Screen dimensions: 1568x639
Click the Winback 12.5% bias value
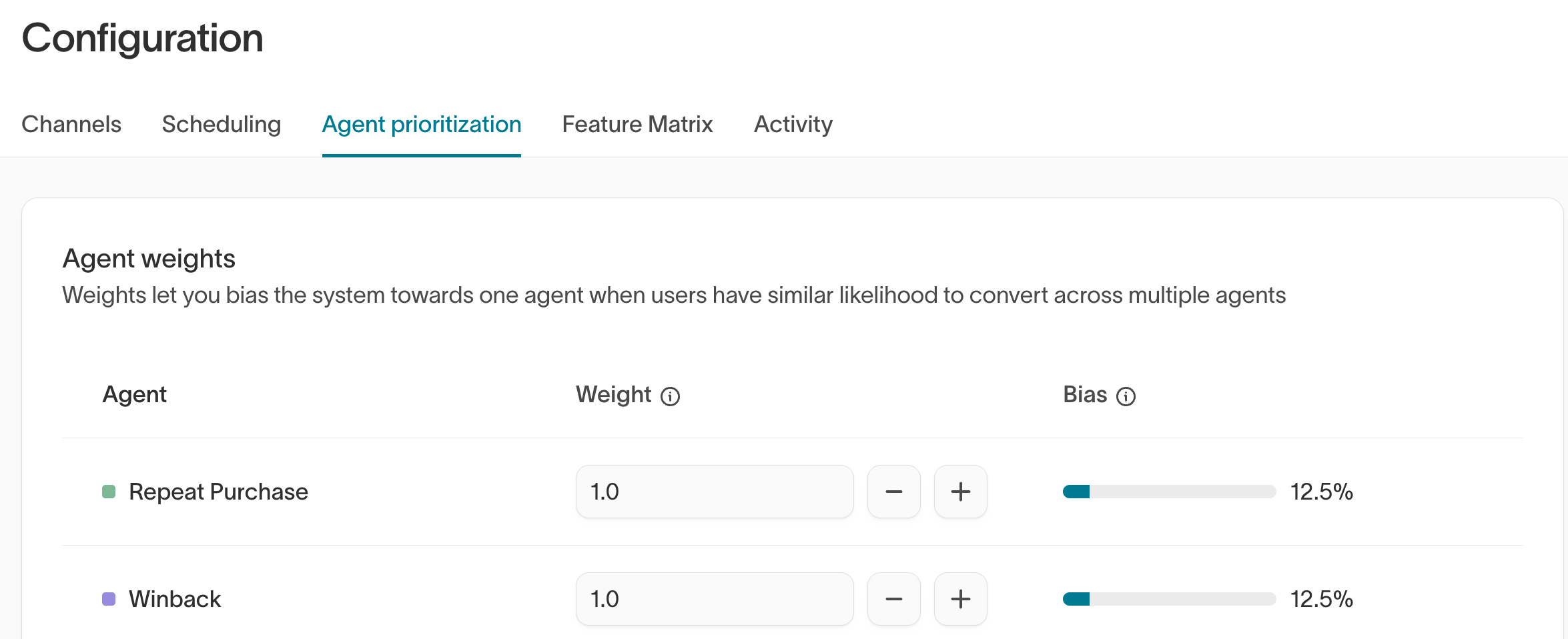(1321, 599)
